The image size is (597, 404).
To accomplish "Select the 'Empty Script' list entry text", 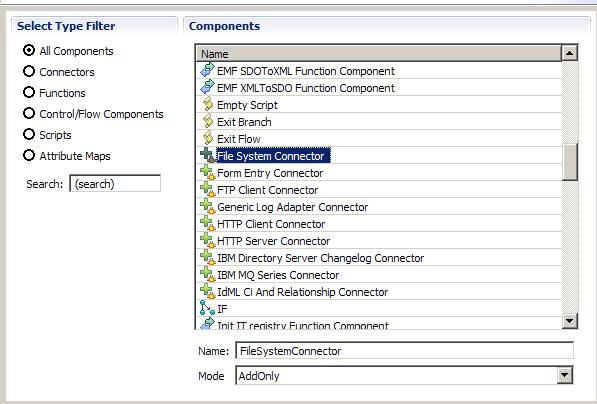I will [247, 105].
